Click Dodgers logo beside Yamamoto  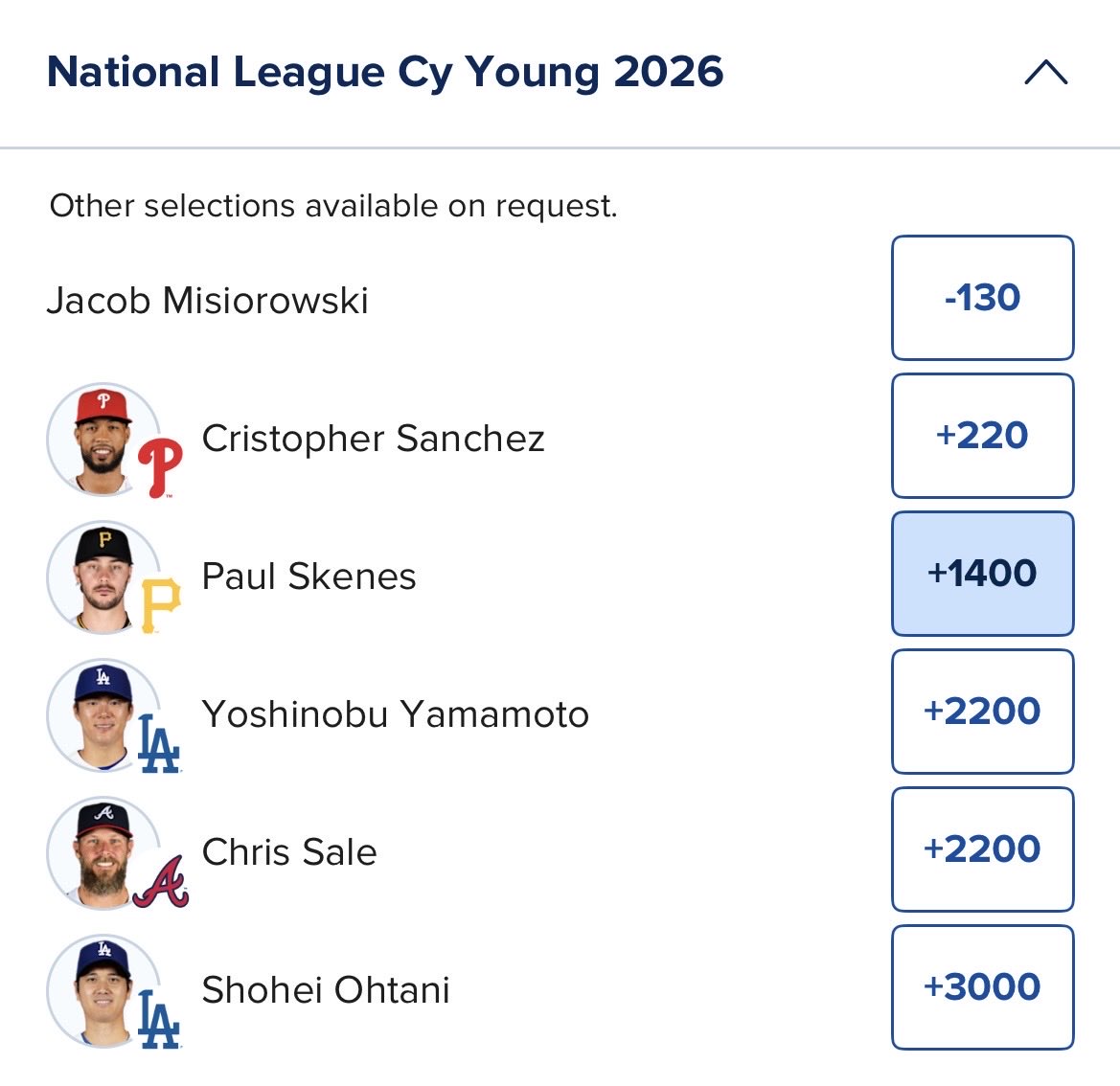159,743
